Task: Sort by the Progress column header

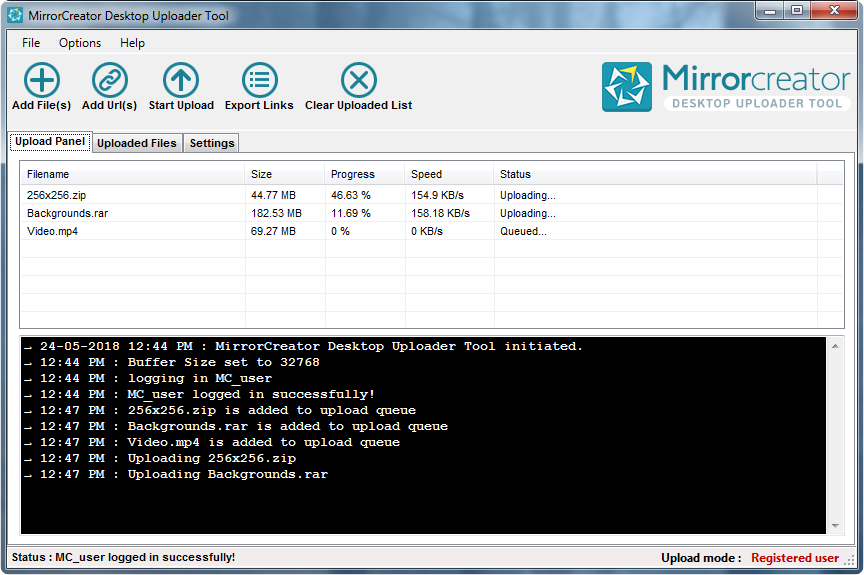Action: (x=364, y=174)
